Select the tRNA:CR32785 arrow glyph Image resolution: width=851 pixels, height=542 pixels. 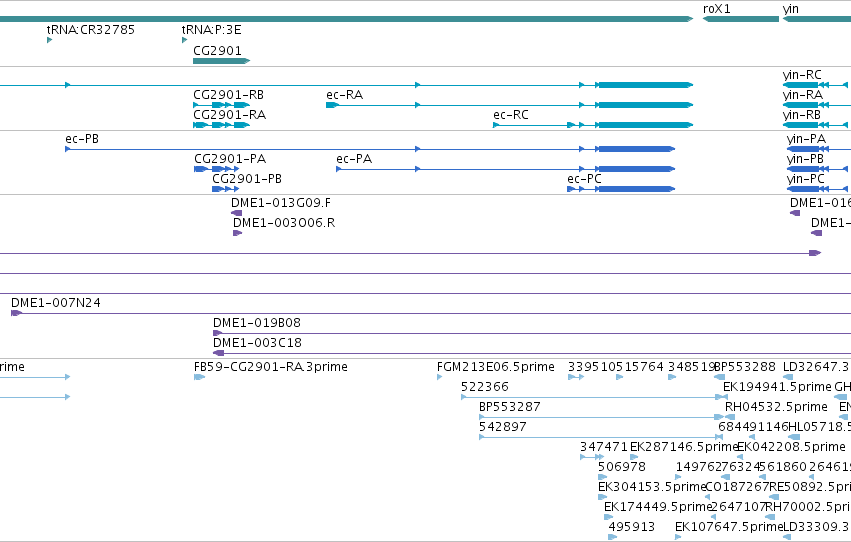49,40
